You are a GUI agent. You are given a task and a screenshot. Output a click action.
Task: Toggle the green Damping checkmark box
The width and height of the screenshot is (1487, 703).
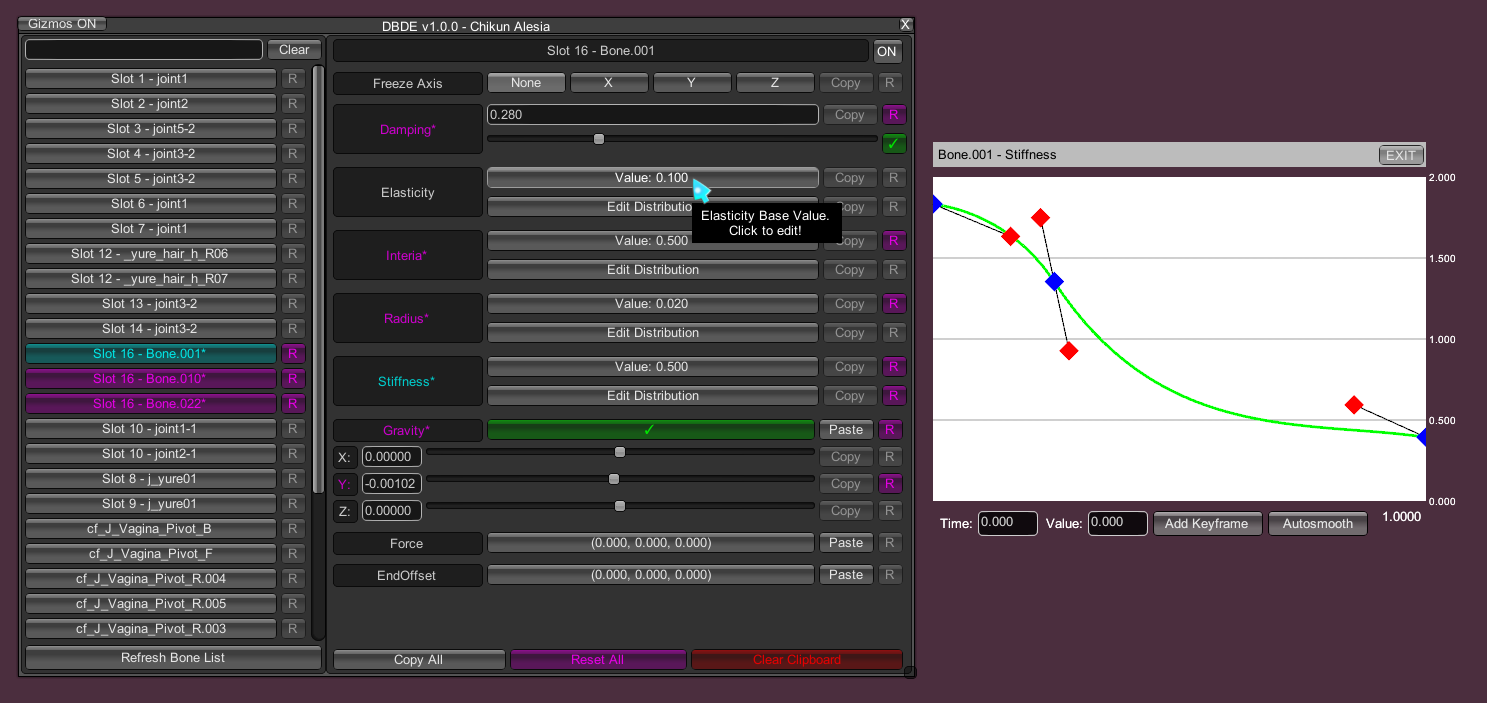[894, 144]
